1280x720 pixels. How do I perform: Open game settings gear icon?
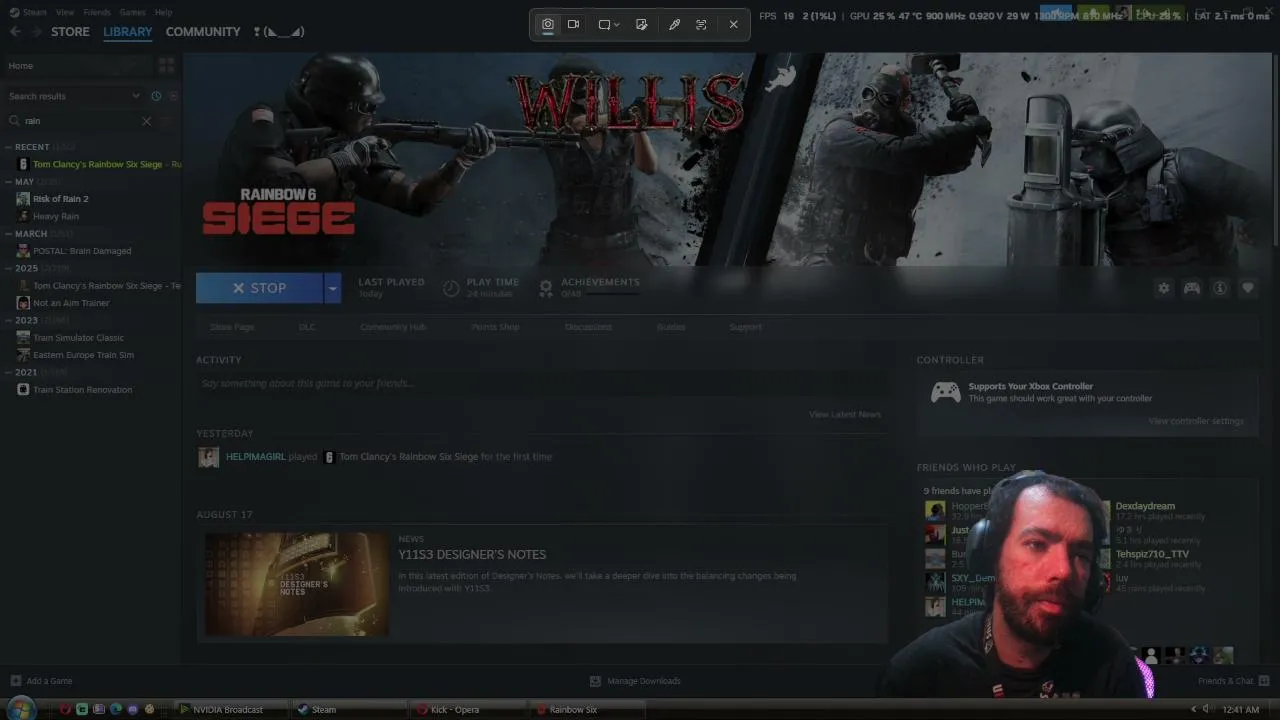[x=1164, y=288]
